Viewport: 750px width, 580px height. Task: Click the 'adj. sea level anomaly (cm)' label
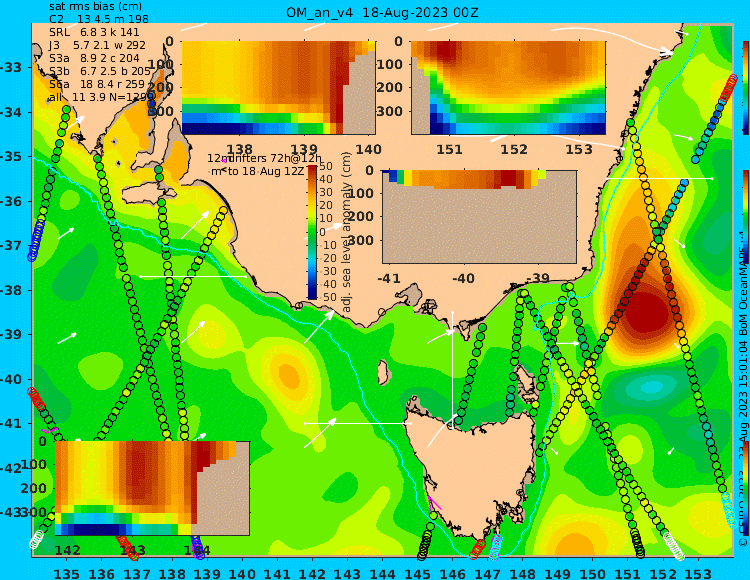point(347,232)
